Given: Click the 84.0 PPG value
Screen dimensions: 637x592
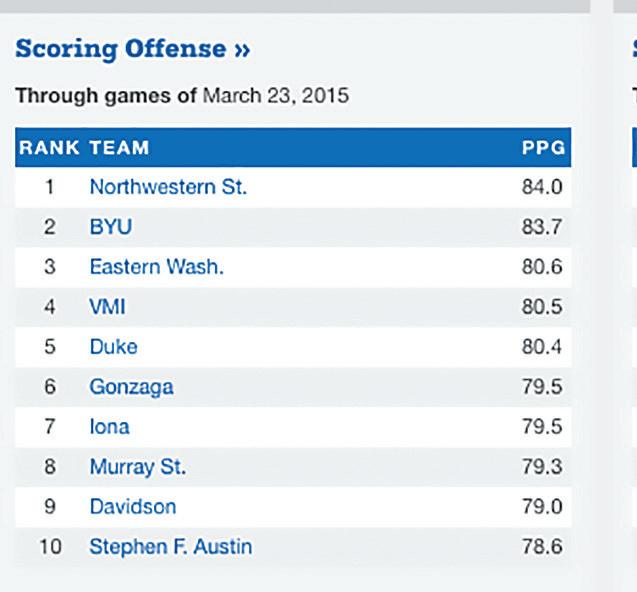Looking at the screenshot, I should [542, 187].
